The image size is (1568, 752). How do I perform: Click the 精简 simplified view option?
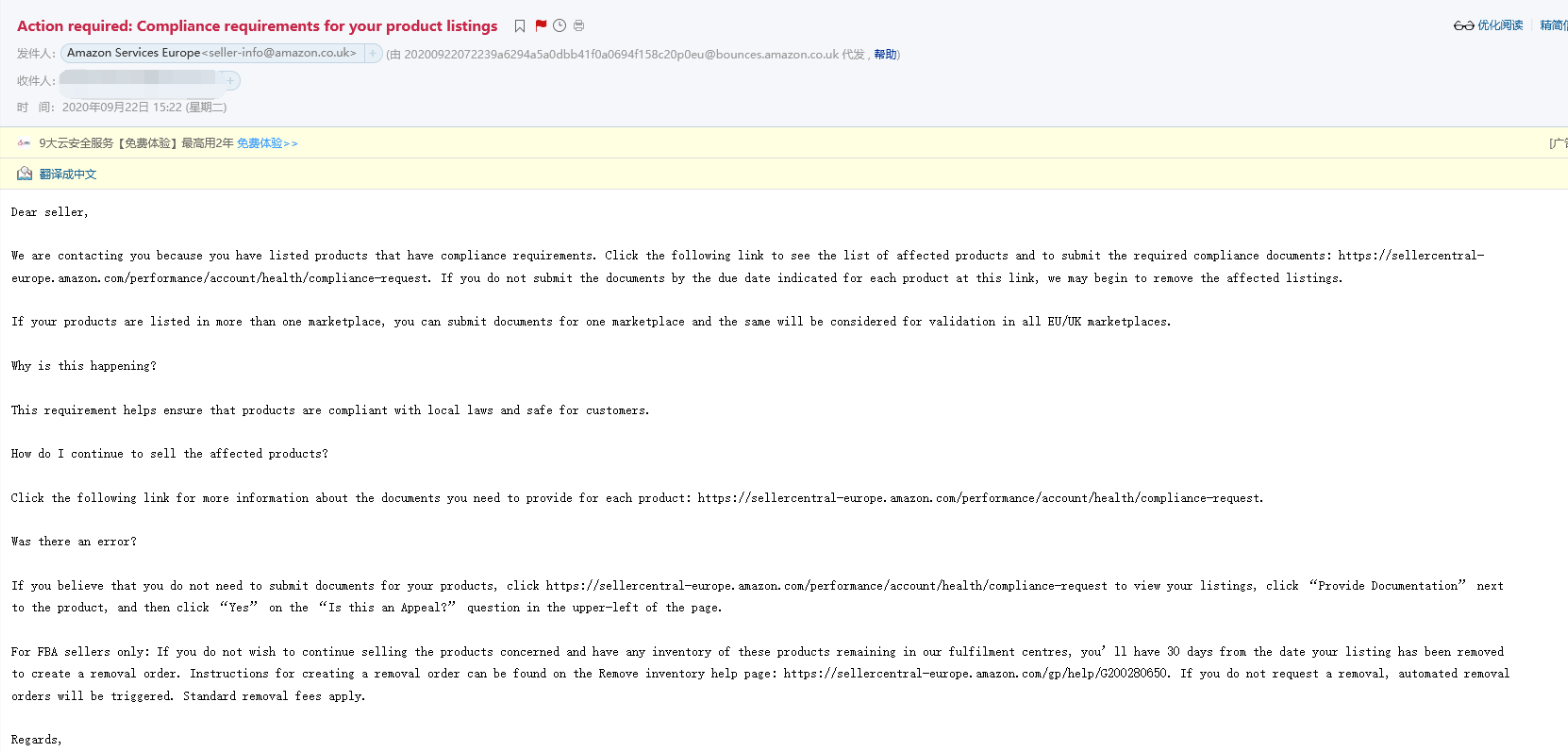coord(1553,26)
